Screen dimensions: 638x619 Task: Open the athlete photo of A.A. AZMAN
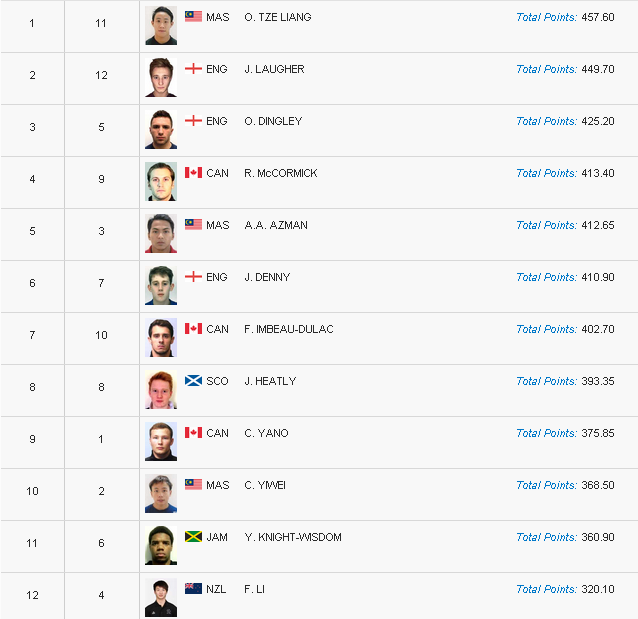161,234
